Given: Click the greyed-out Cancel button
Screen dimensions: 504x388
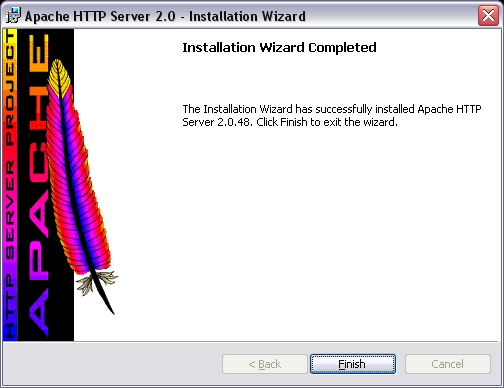Looking at the screenshot, I should (x=448, y=364).
